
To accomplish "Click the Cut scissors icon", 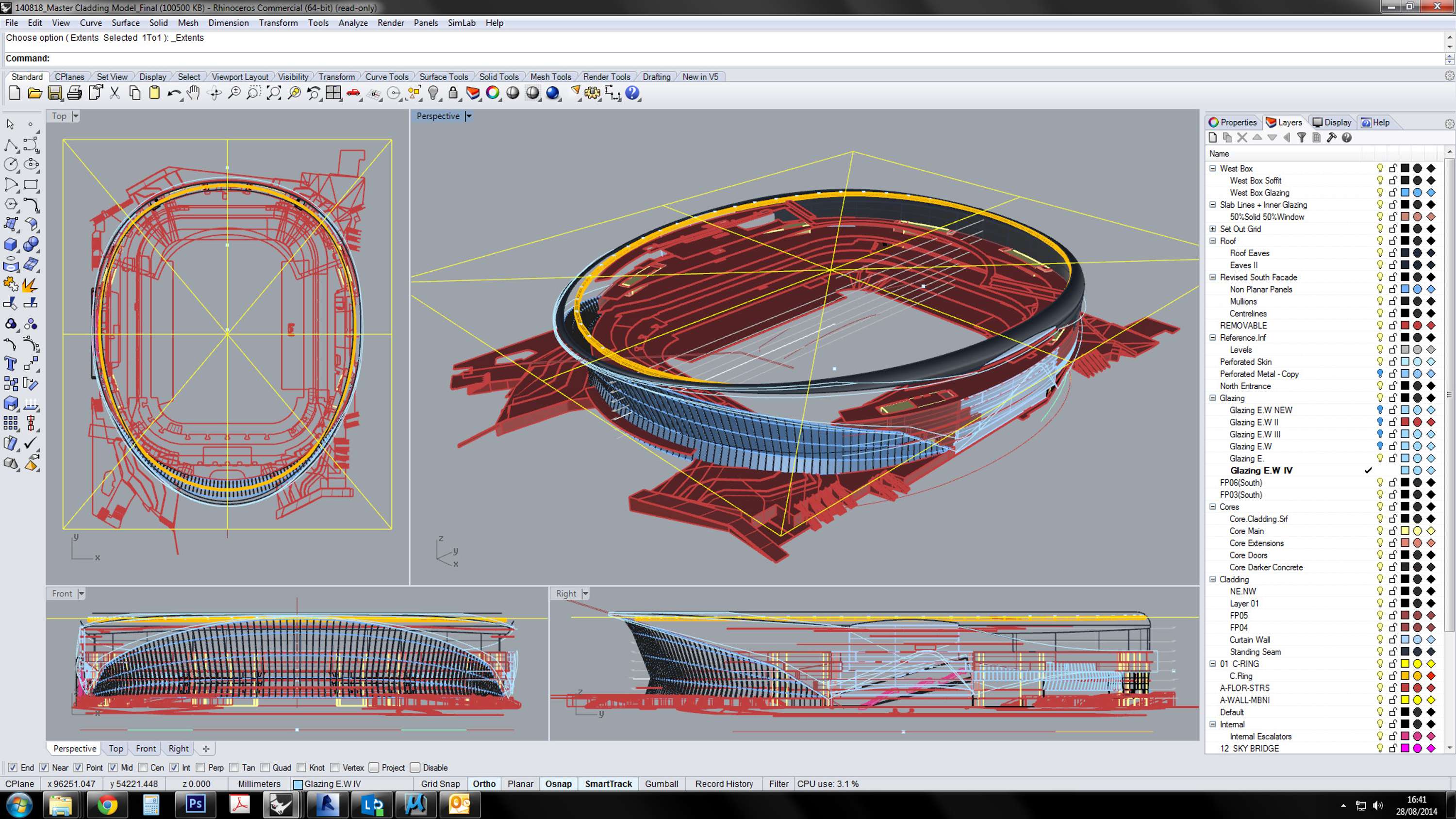I will click(x=115, y=93).
